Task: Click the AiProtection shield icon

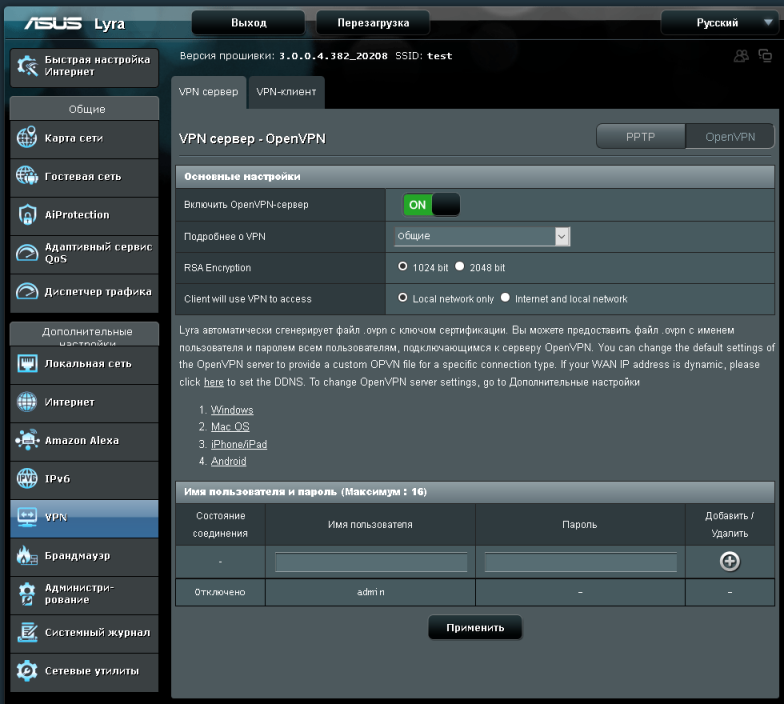Action: pos(27,214)
